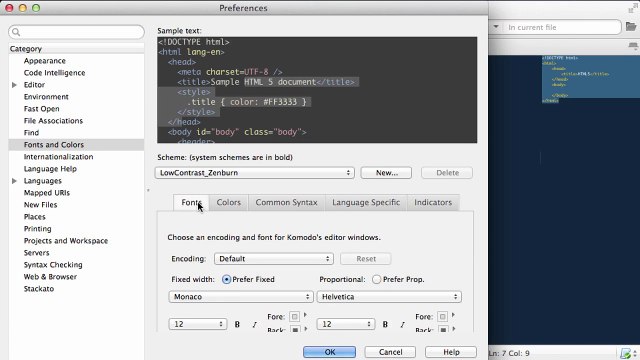Image resolution: width=640 pixels, height=360 pixels.
Task: Select the Printing category
Action: click(x=38, y=229)
